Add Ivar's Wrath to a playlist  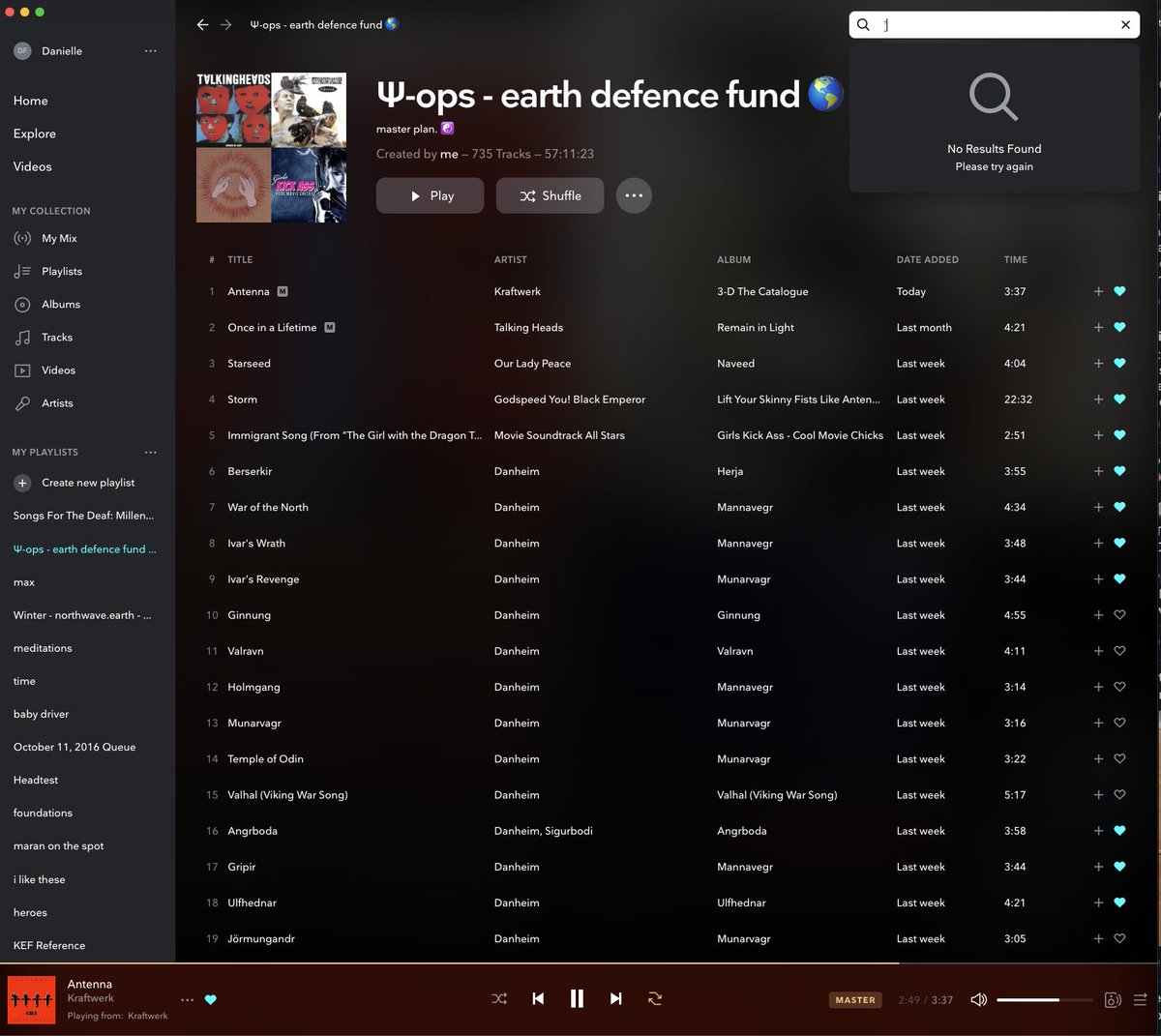pos(1098,544)
